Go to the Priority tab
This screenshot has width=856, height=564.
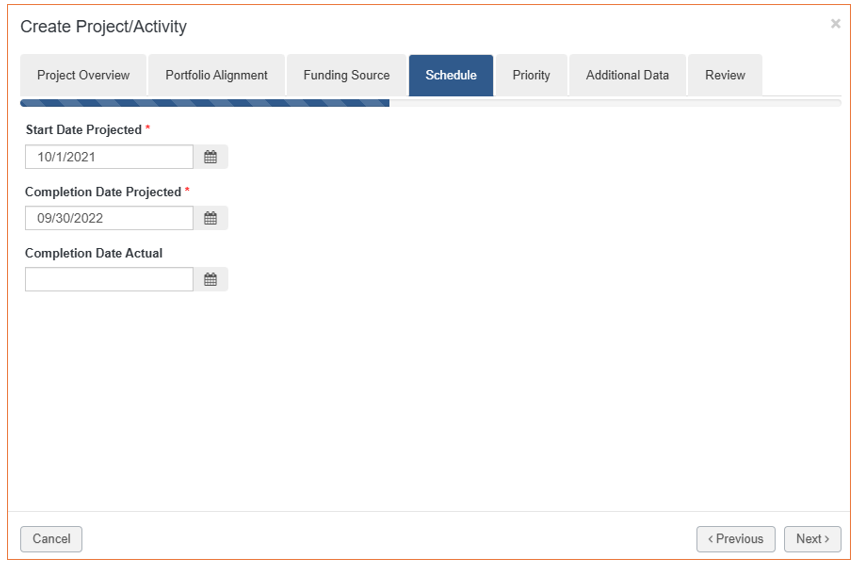pyautogui.click(x=531, y=75)
